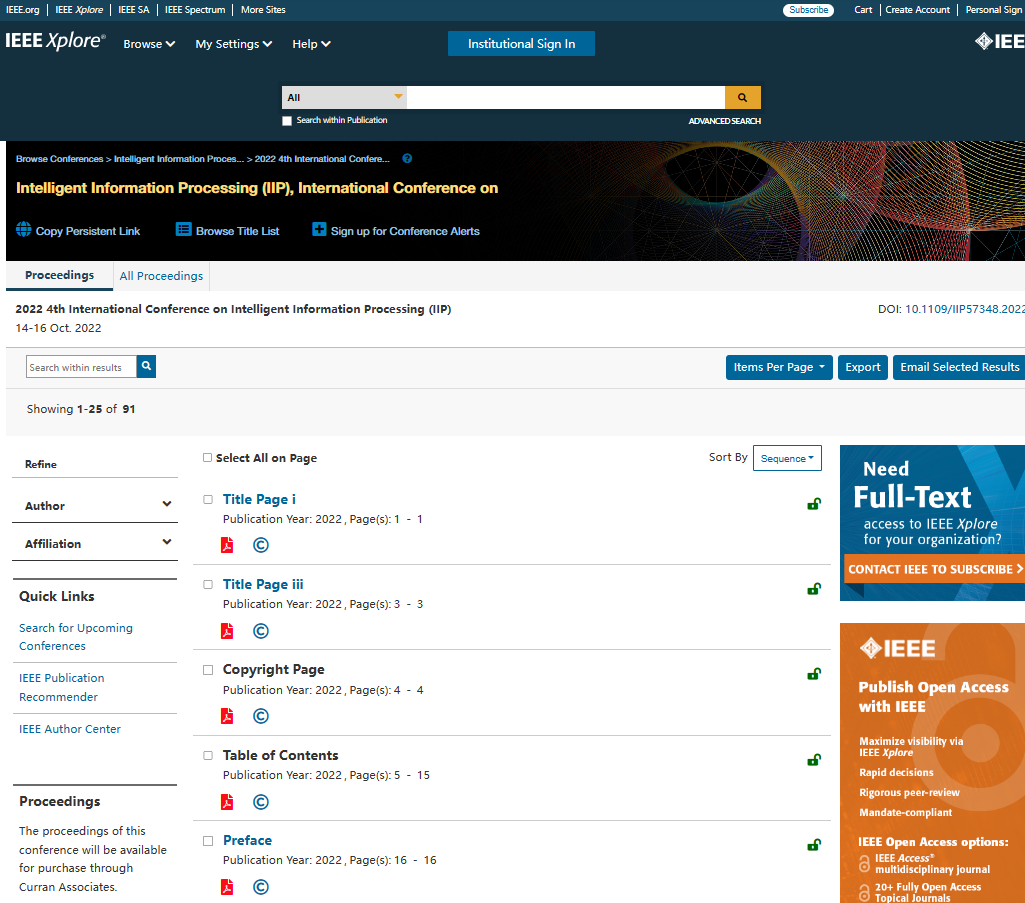
Task: Click open-access lock icon for Title Page iii
Action: point(814,588)
